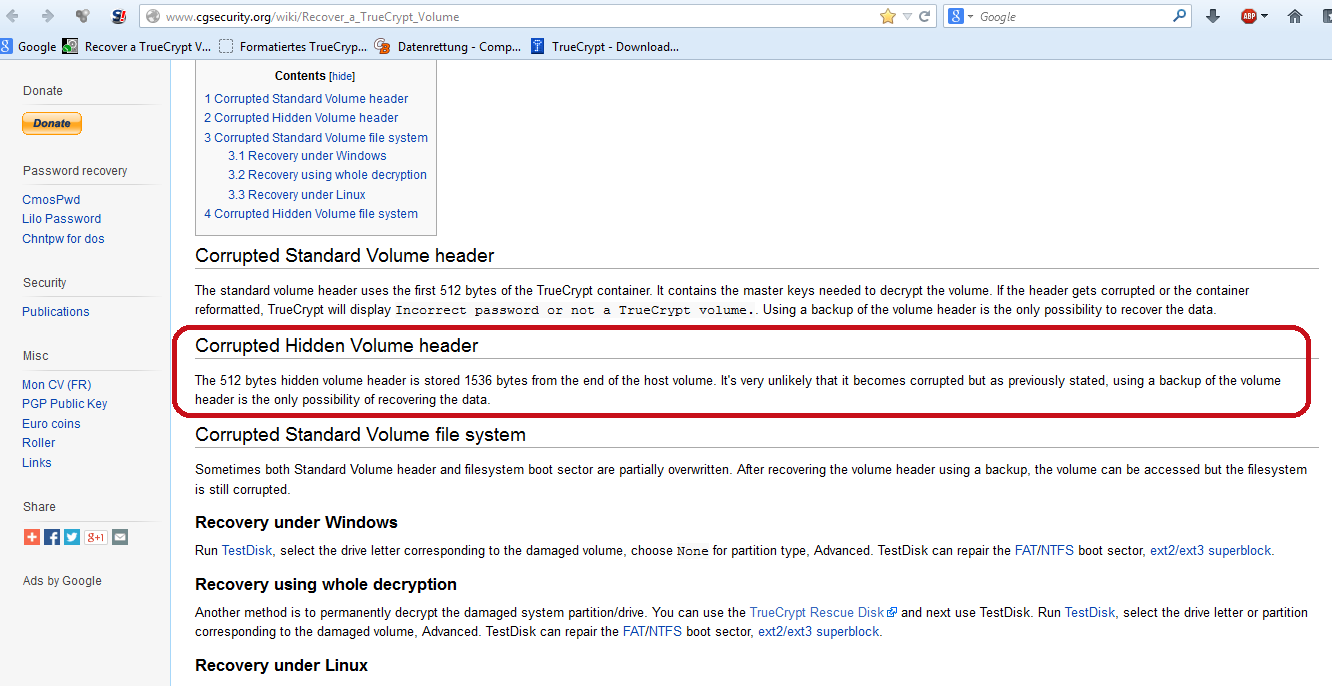Open the 'Datenrettung - Comp...' bookmark

tap(448, 47)
